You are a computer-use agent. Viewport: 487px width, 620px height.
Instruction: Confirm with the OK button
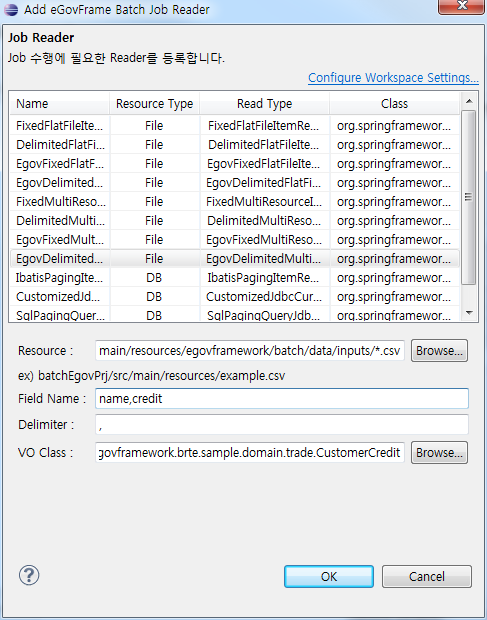[x=329, y=577]
